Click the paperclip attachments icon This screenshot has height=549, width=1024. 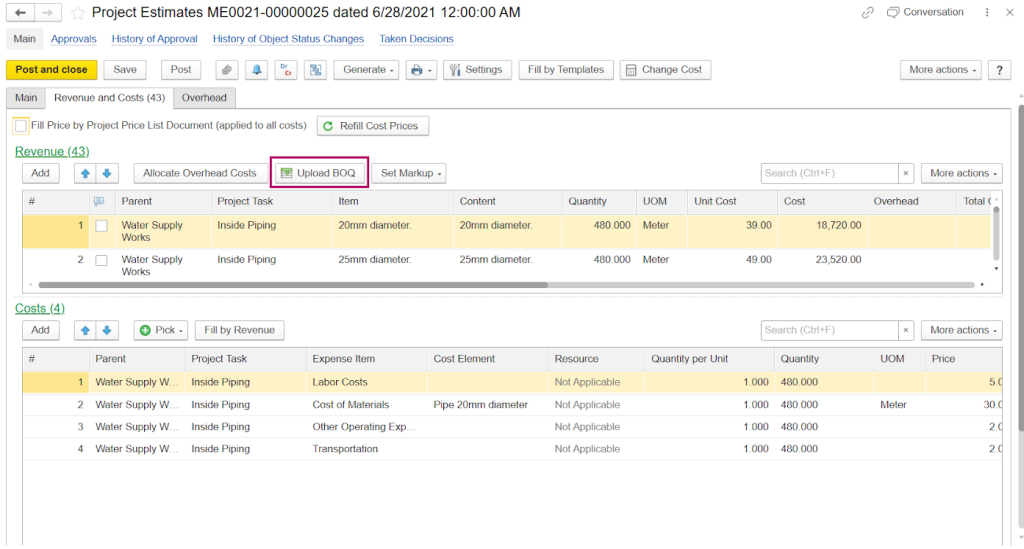227,70
